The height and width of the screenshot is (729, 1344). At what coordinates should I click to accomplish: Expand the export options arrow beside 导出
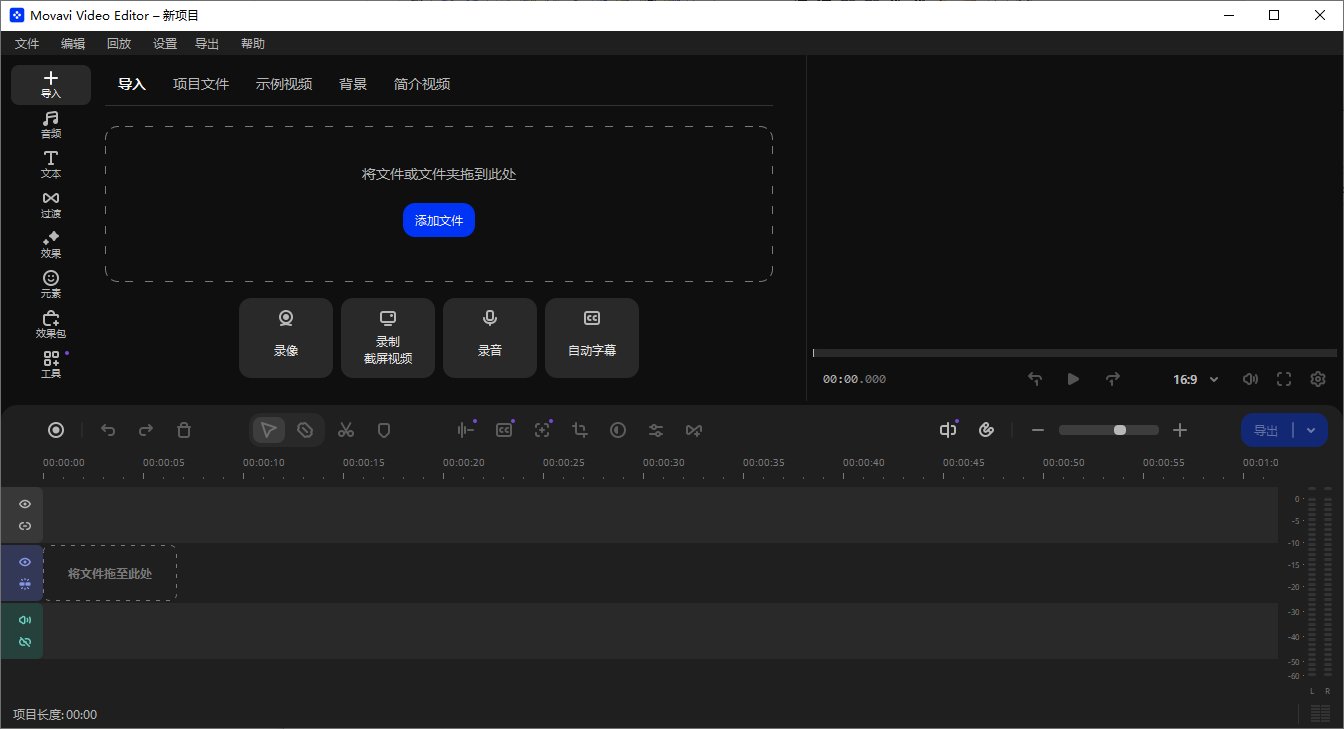point(1311,430)
